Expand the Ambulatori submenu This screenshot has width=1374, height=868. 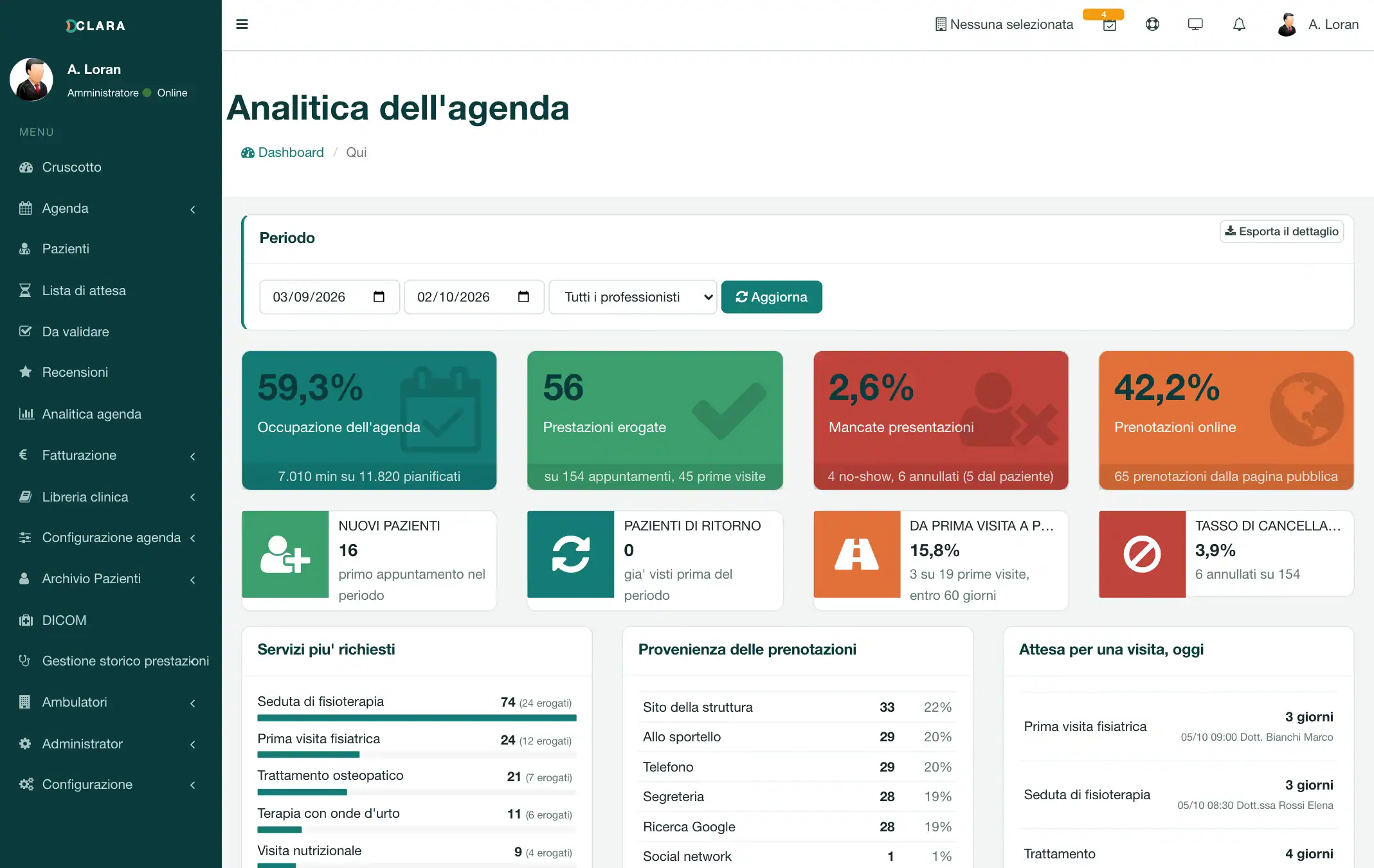tap(192, 703)
